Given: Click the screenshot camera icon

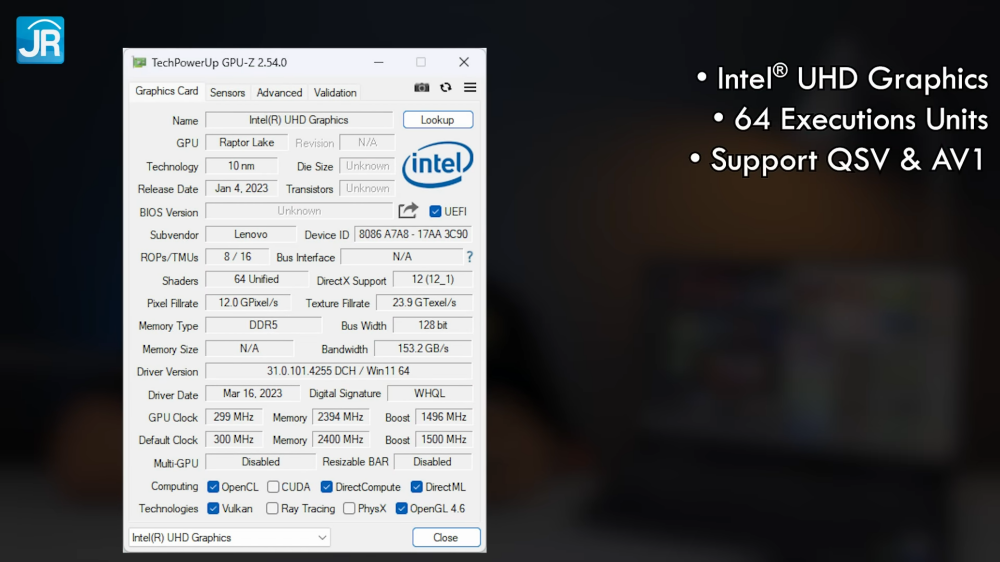Looking at the screenshot, I should (x=422, y=88).
